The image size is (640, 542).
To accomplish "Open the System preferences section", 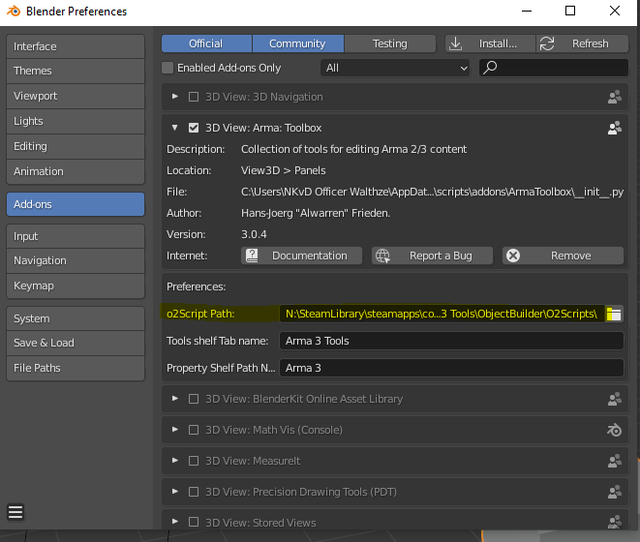I will pyautogui.click(x=76, y=319).
